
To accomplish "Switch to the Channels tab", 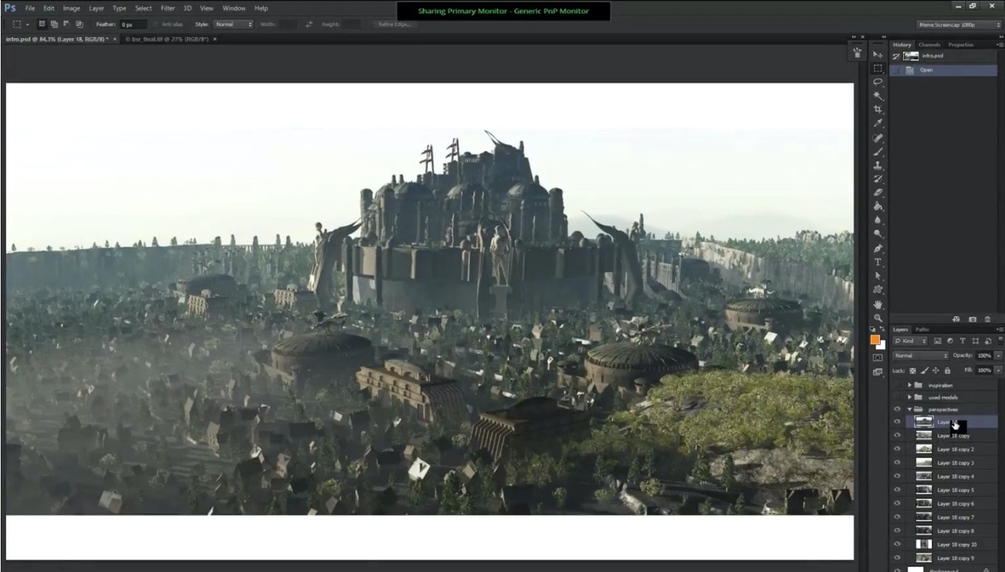I will 929,45.
